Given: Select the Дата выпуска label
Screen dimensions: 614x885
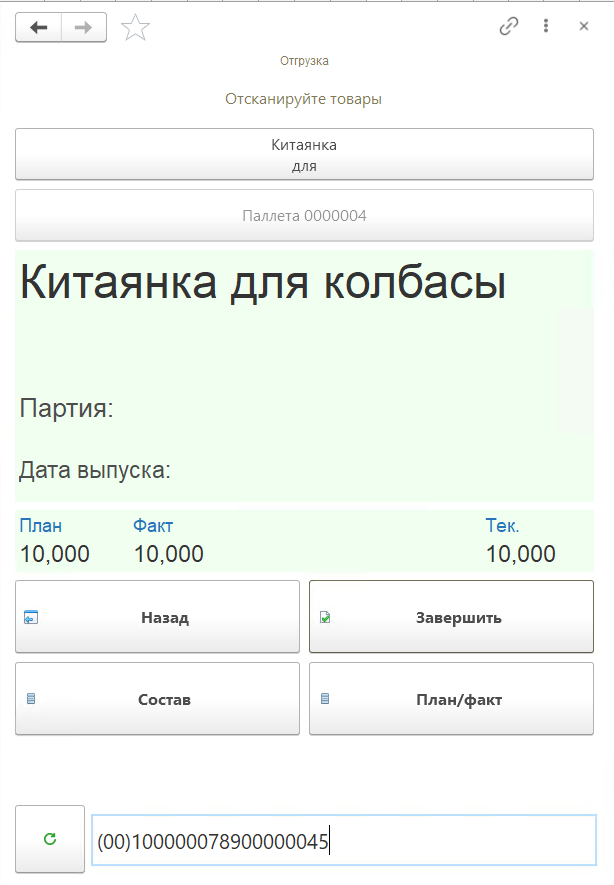Looking at the screenshot, I should [x=95, y=470].
